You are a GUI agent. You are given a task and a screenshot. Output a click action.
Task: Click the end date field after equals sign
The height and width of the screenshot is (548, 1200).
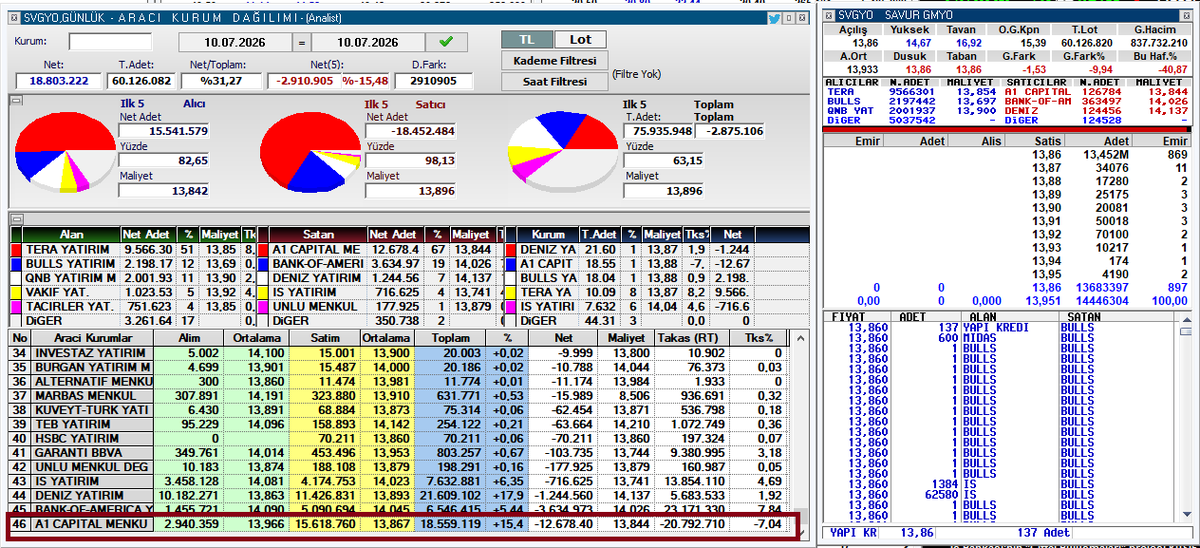click(368, 42)
